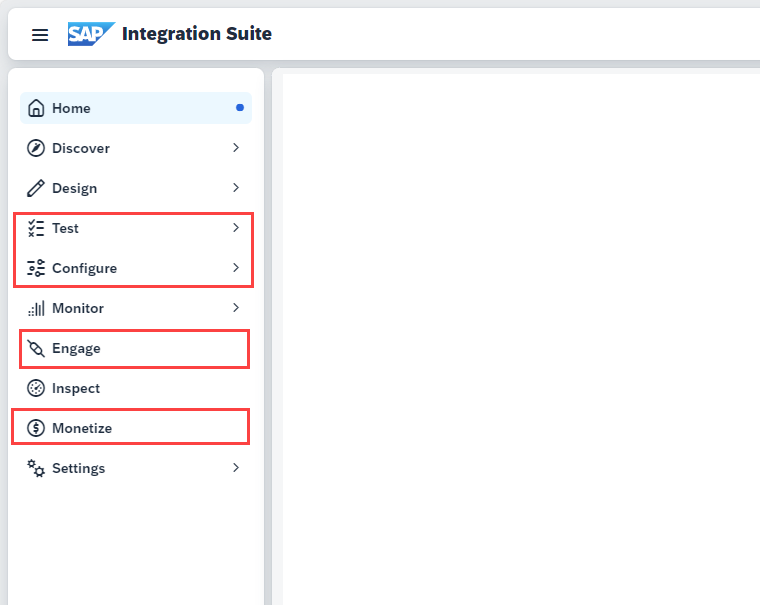The height and width of the screenshot is (607, 760).
Task: Click the Discover compass icon
Action: click(36, 148)
